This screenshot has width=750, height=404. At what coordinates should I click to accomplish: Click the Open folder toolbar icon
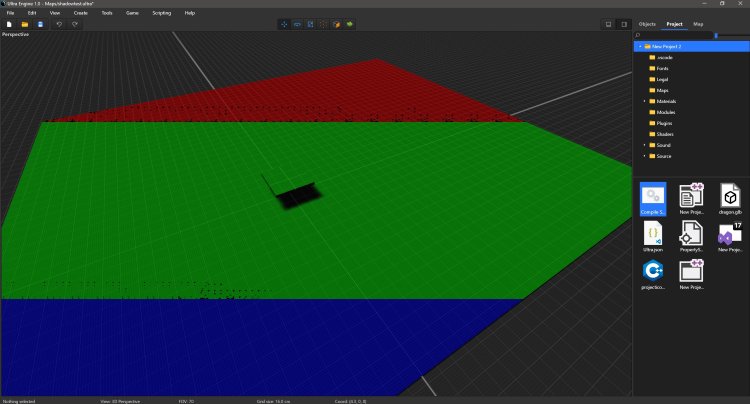[24, 24]
